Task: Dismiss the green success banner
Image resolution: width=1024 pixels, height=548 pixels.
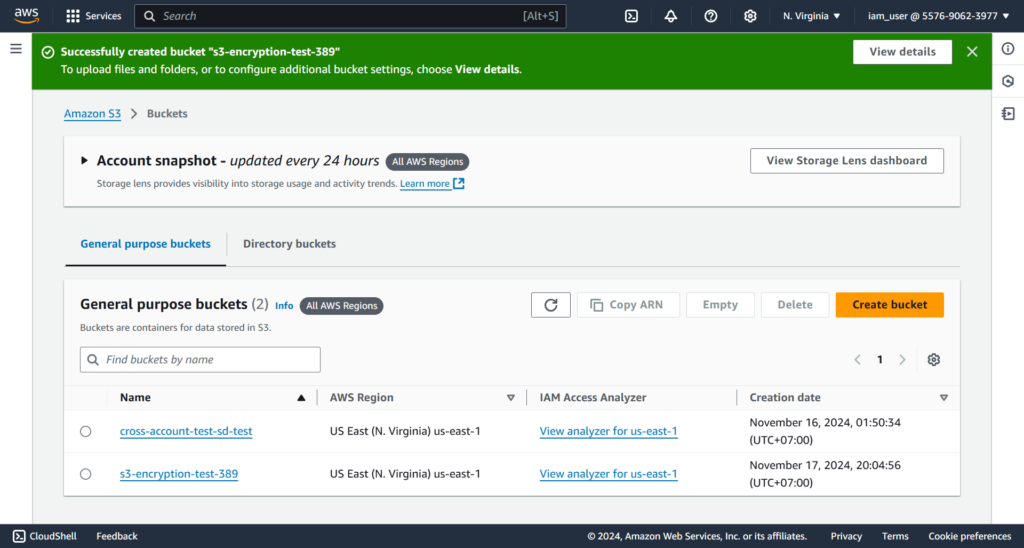Action: 972,52
